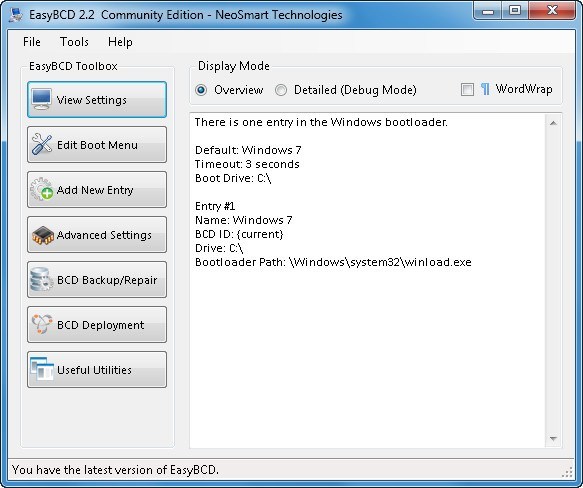The width and height of the screenshot is (583, 488).
Task: Open Useful Utilities via its label
Action: pos(94,370)
